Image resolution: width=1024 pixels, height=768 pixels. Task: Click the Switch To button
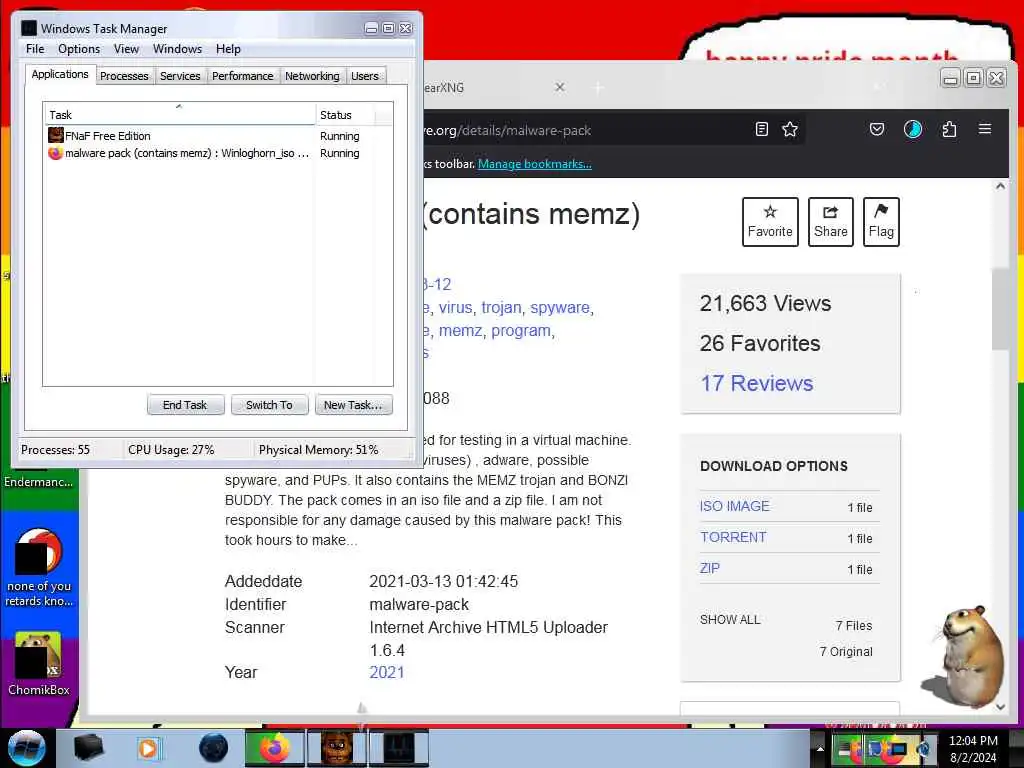tap(269, 405)
